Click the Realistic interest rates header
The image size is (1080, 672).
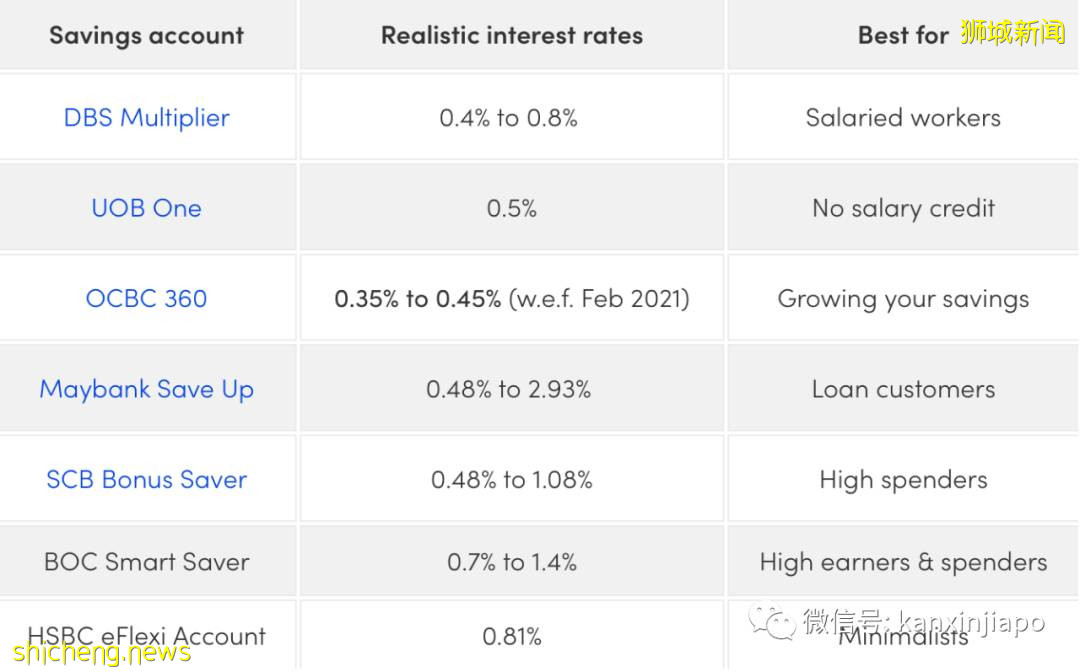coord(511,36)
